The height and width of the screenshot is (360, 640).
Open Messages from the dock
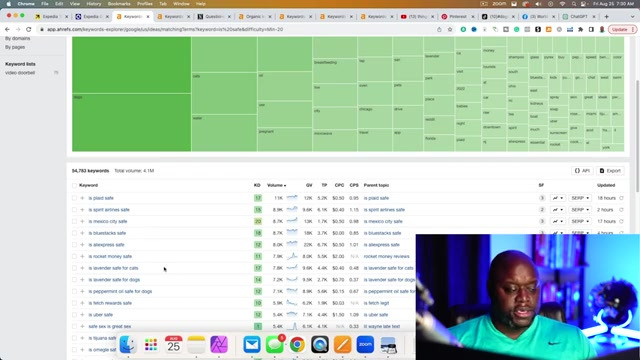[275, 344]
